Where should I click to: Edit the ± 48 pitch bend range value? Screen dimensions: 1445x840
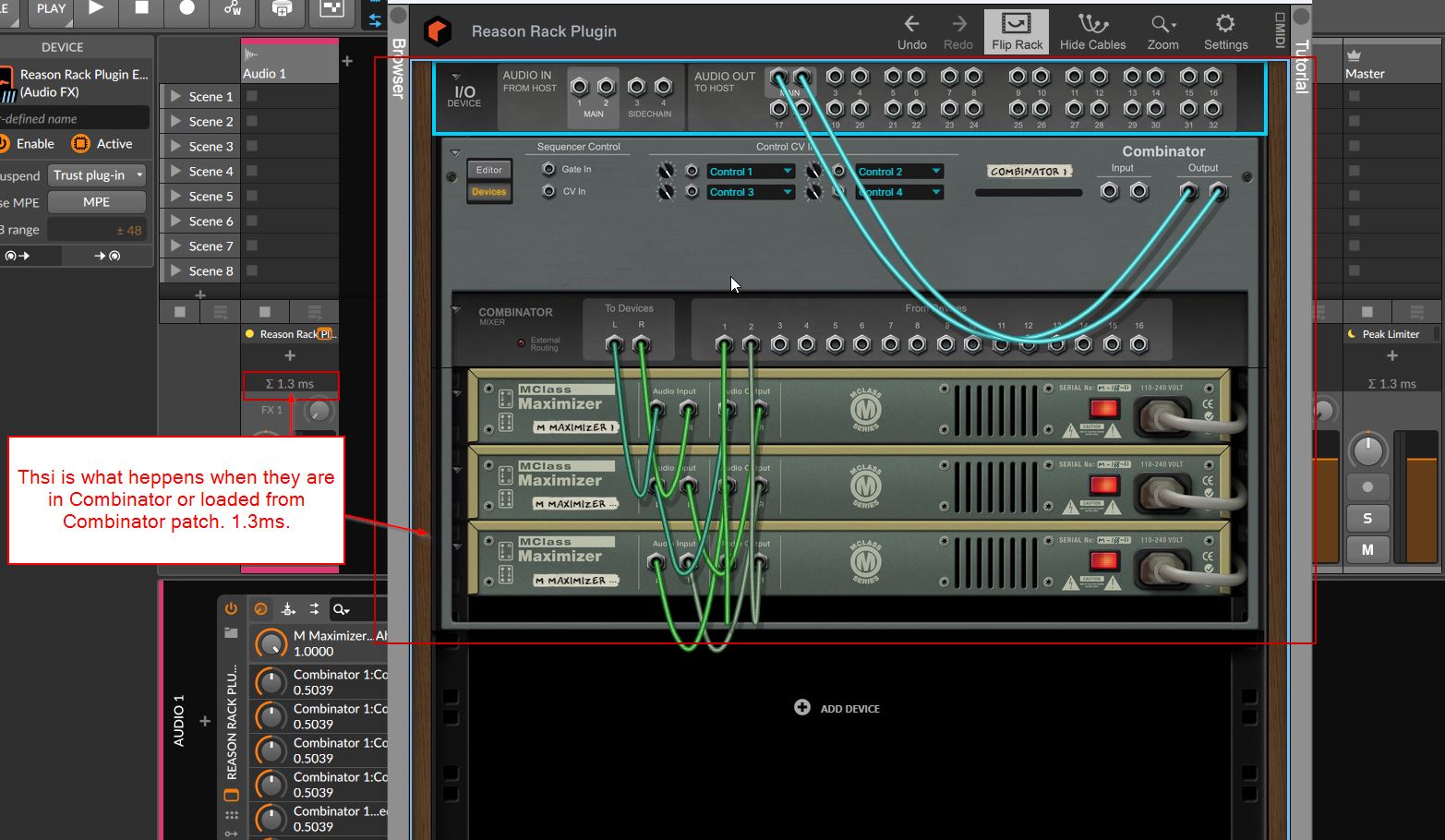pyautogui.click(x=97, y=230)
